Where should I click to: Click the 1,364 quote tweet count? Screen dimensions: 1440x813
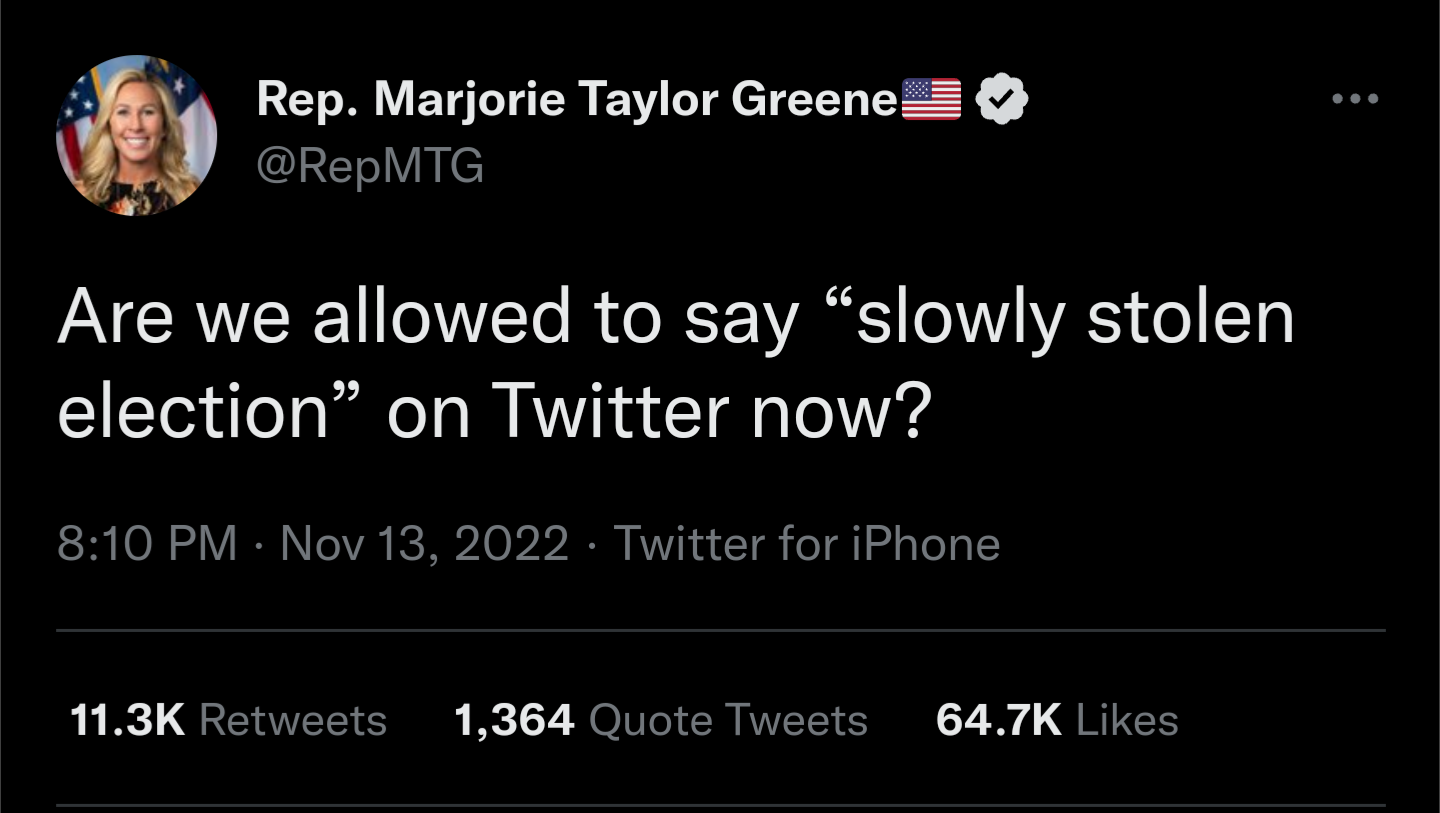[514, 720]
